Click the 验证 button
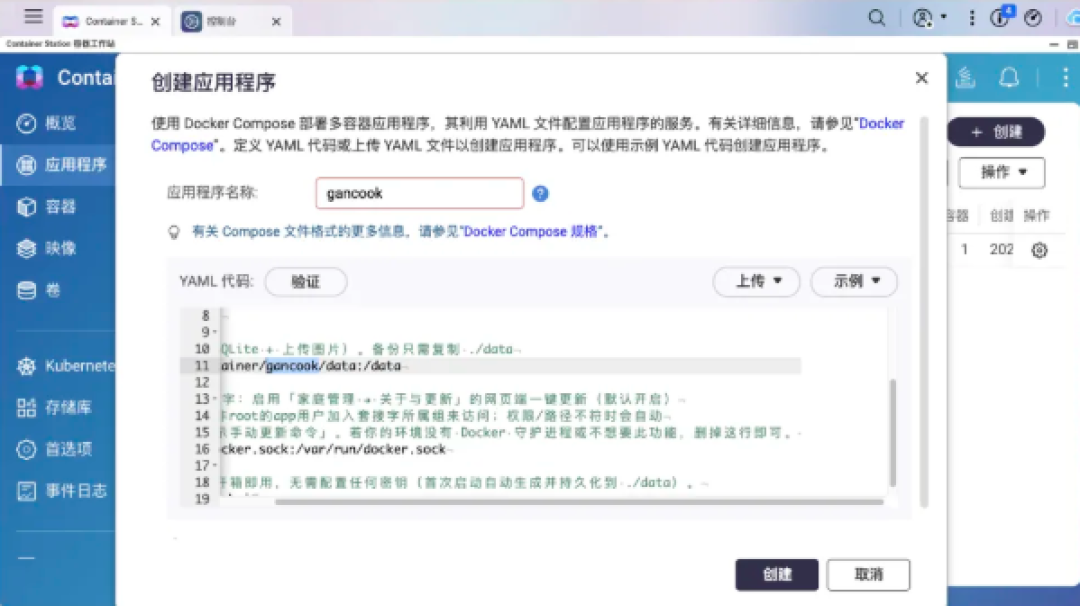The width and height of the screenshot is (1080, 606). coord(306,282)
